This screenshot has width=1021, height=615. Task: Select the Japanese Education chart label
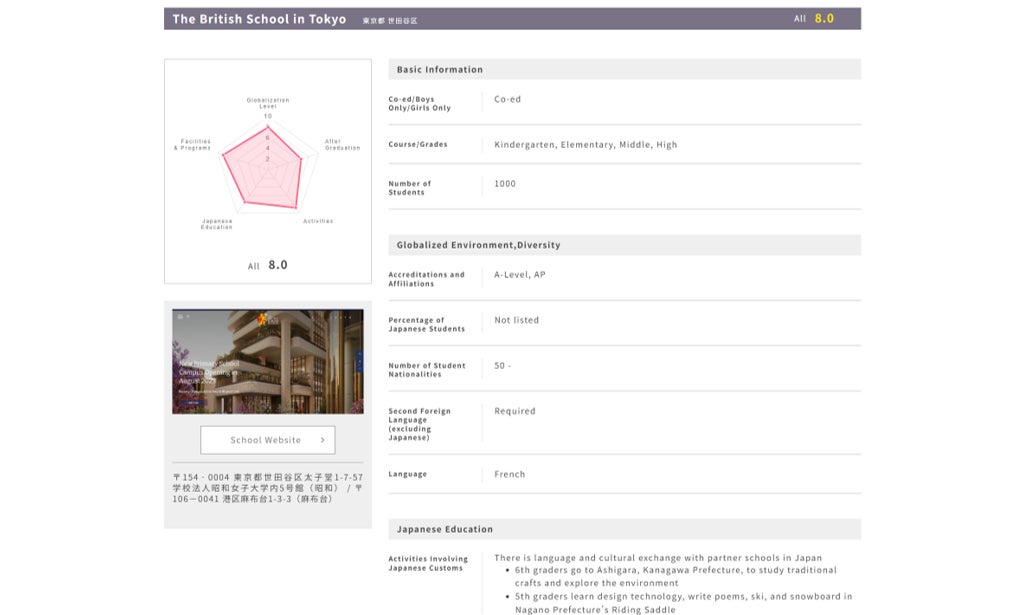[x=217, y=224]
